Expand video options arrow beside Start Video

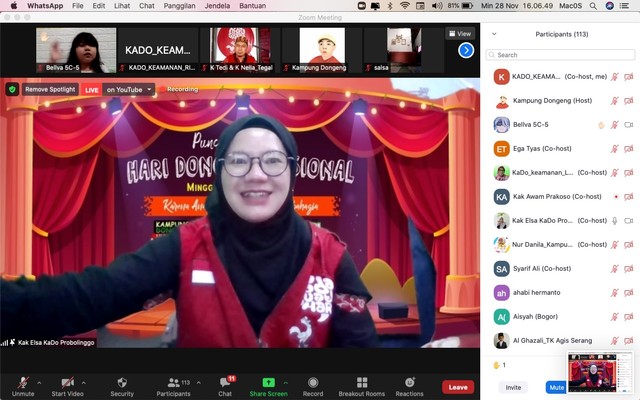(x=84, y=383)
